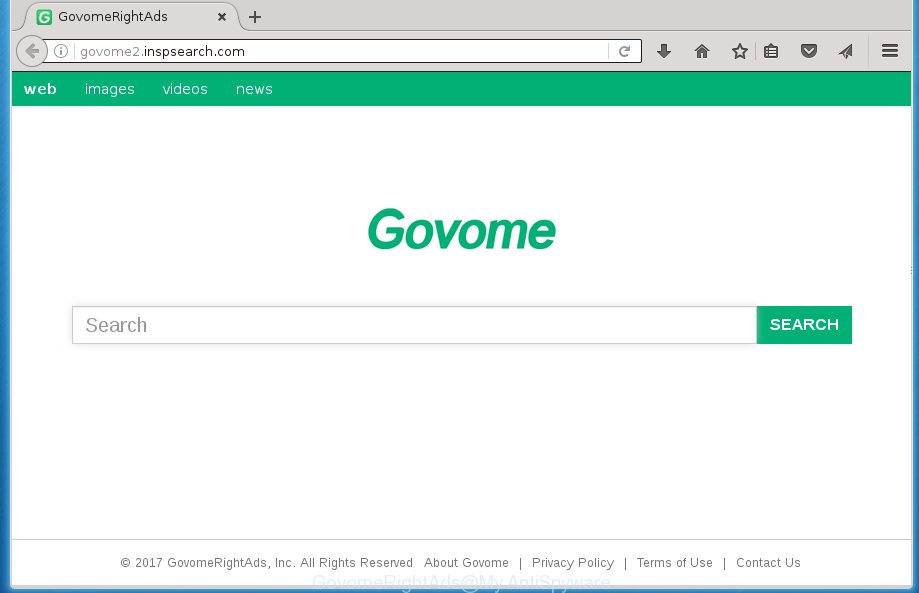Switch to web search category
This screenshot has width=919, height=593.
click(x=40, y=89)
